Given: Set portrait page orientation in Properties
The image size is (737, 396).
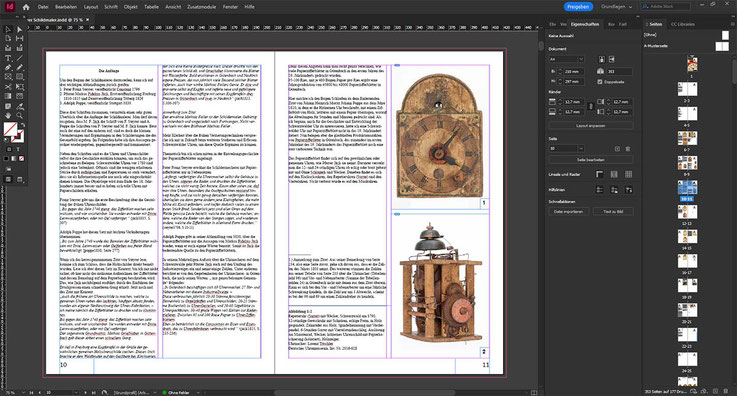Looking at the screenshot, I should click(x=602, y=59).
